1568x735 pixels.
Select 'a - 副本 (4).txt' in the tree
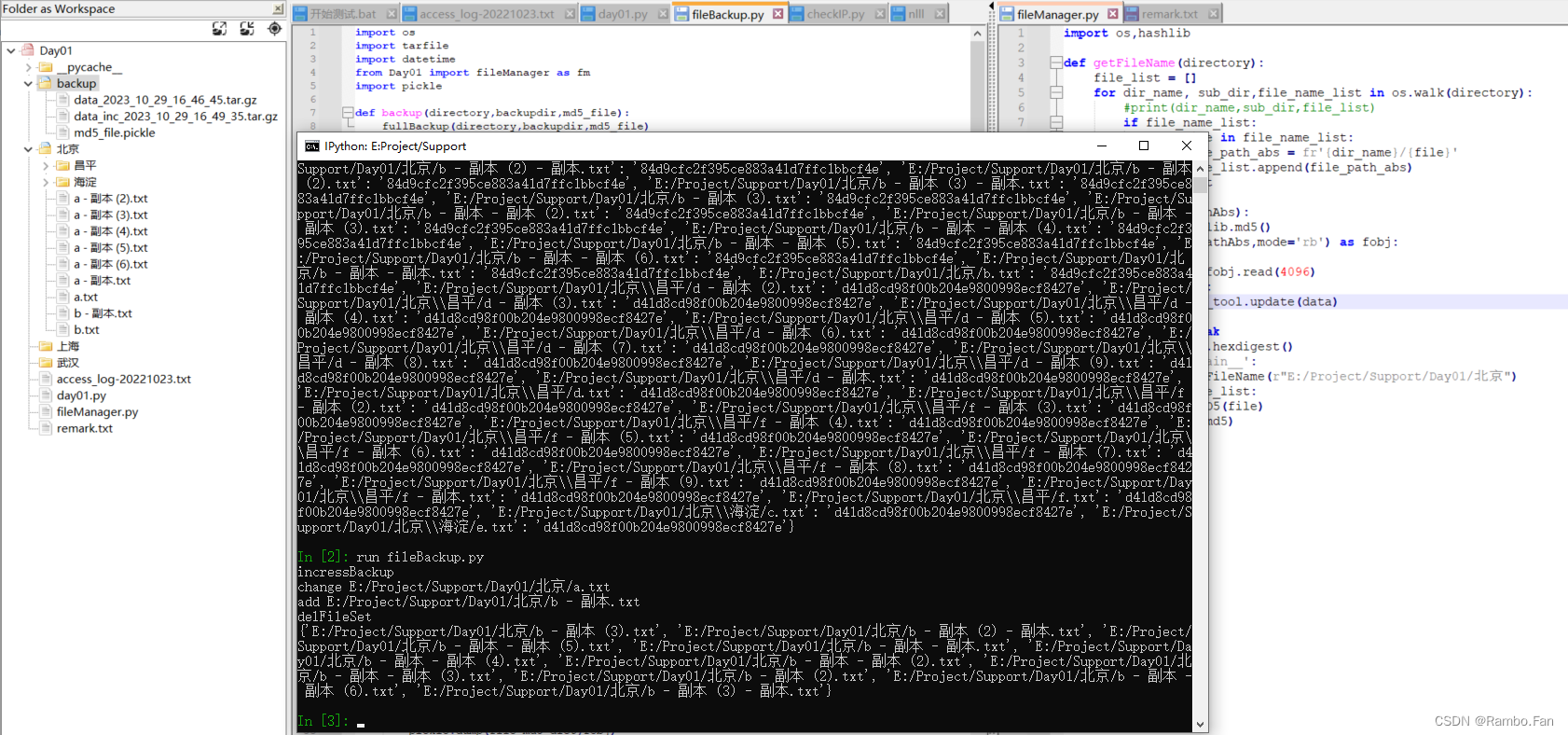point(110,231)
